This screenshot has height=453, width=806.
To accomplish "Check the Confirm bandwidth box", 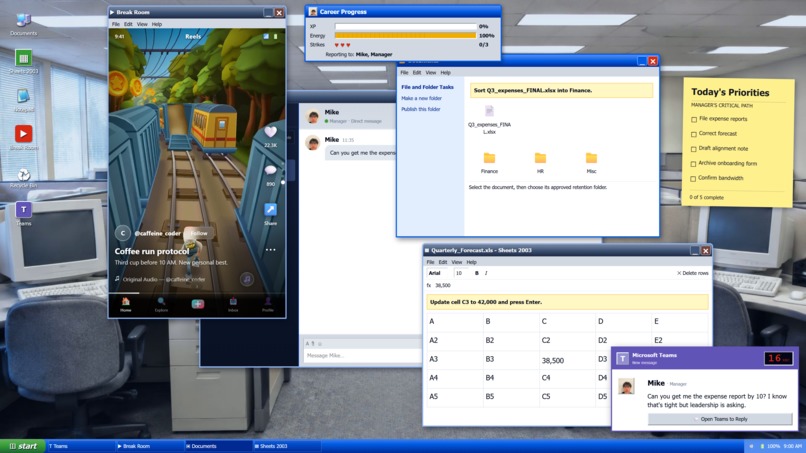I will pyautogui.click(x=693, y=179).
